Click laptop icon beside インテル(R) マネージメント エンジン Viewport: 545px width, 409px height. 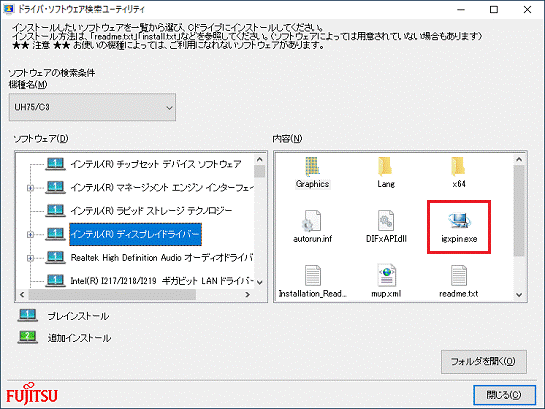55,187
